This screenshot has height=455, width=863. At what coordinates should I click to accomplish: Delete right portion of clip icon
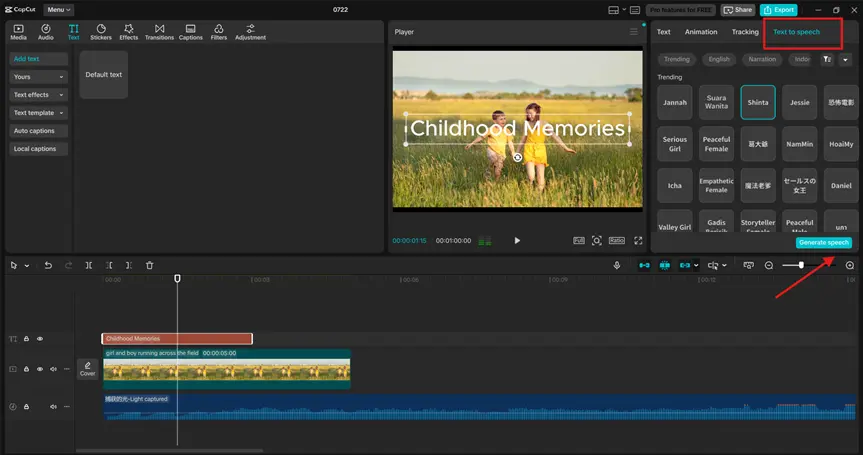[x=129, y=265]
